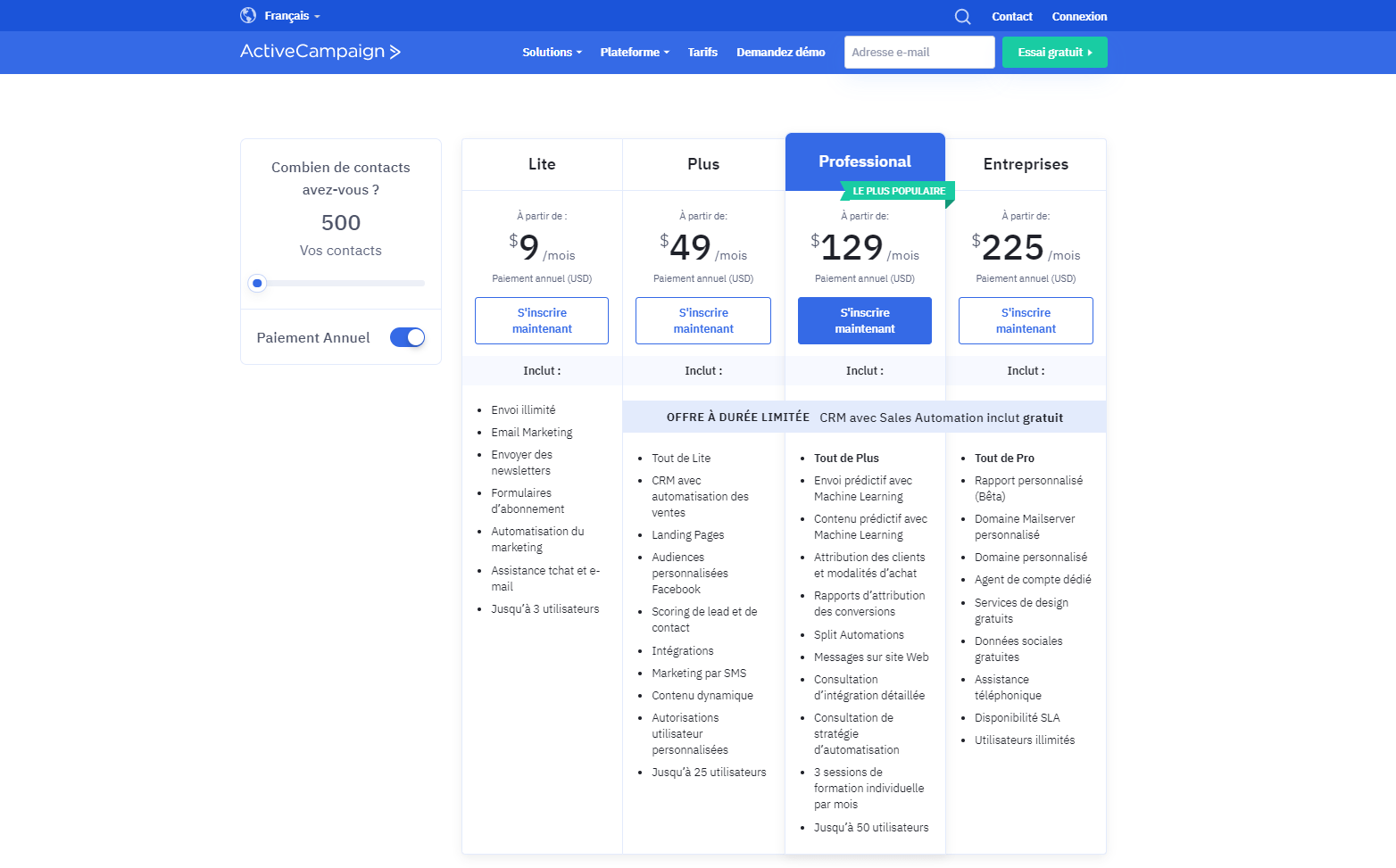The image size is (1396, 868).
Task: Click the contacts slider handle
Action: tap(257, 284)
